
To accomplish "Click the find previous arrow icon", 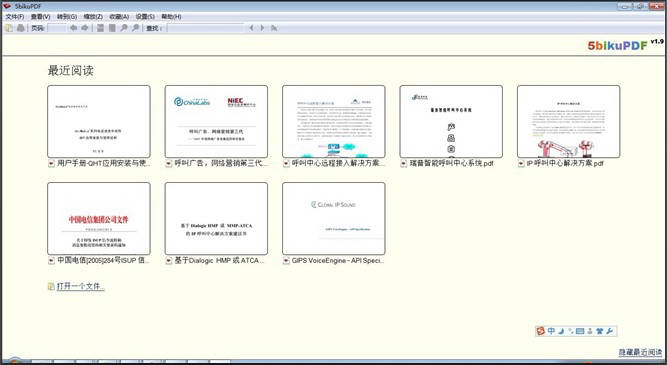I will 251,28.
